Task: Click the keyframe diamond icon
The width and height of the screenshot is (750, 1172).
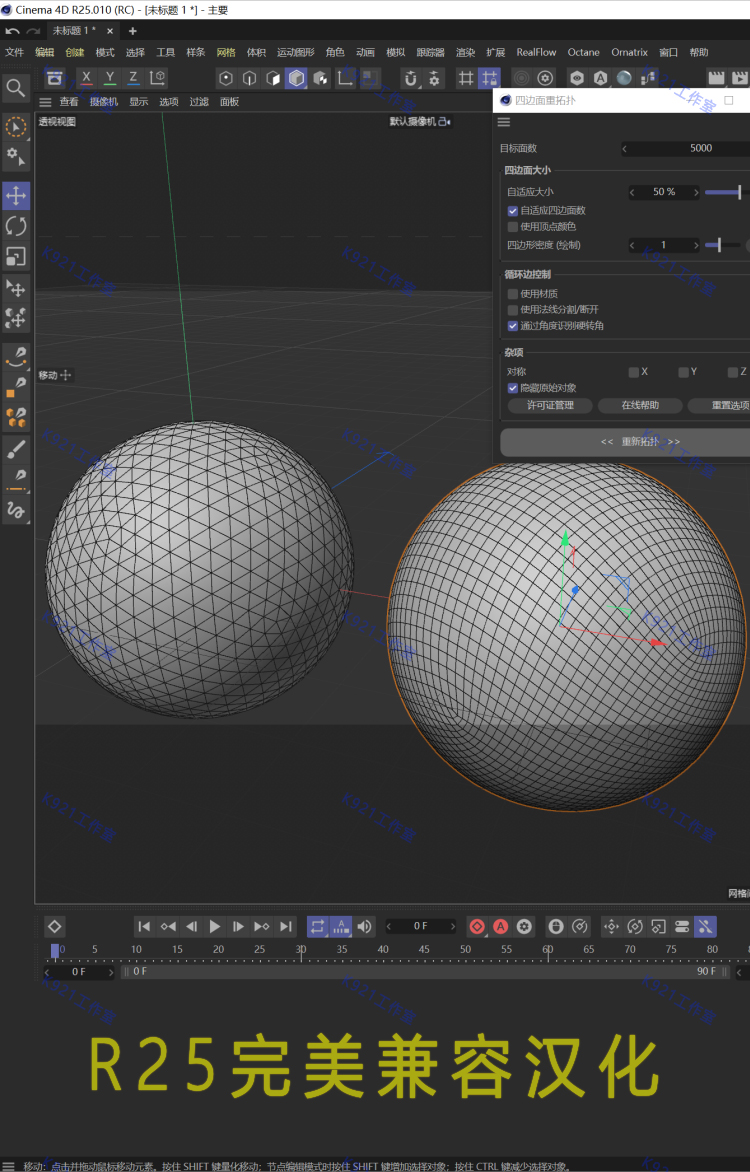Action: 55,927
